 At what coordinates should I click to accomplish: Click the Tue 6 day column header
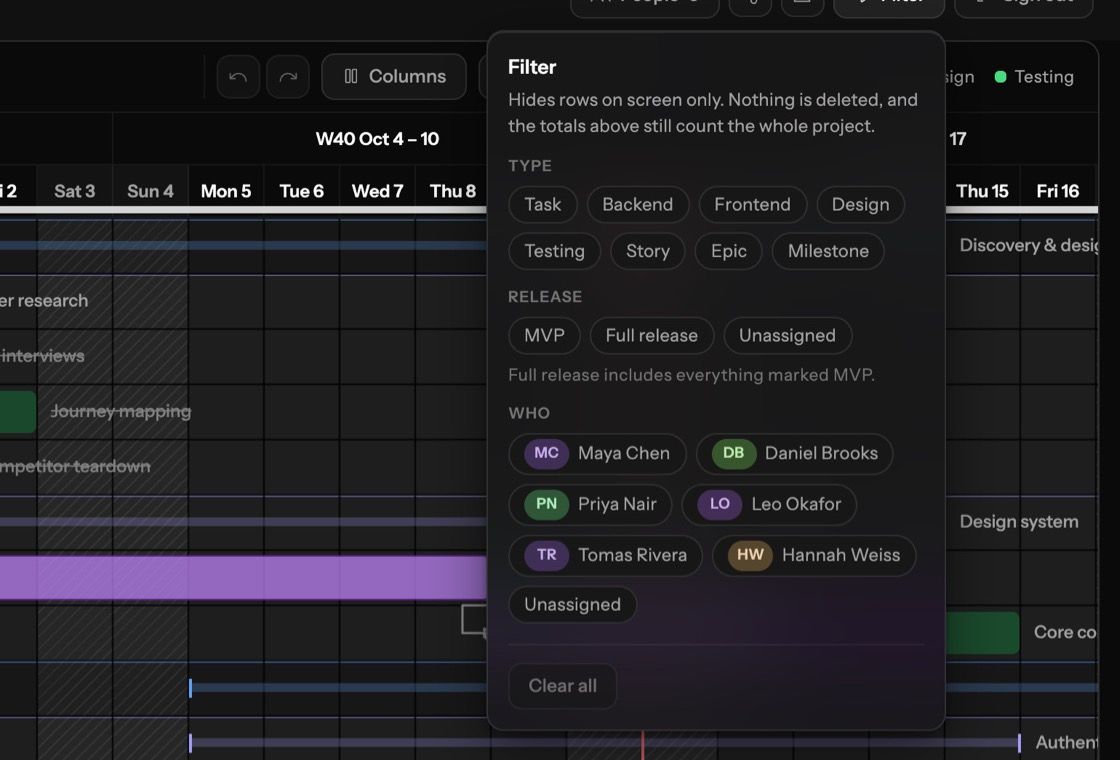pyautogui.click(x=301, y=191)
